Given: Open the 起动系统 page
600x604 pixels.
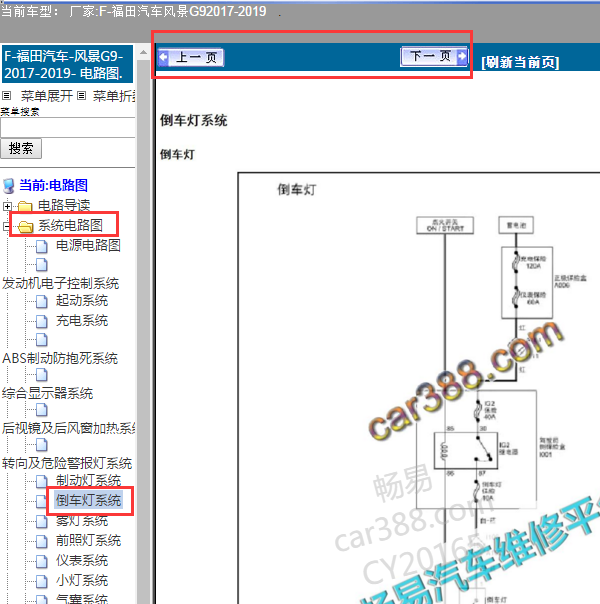Looking at the screenshot, I should click(82, 300).
